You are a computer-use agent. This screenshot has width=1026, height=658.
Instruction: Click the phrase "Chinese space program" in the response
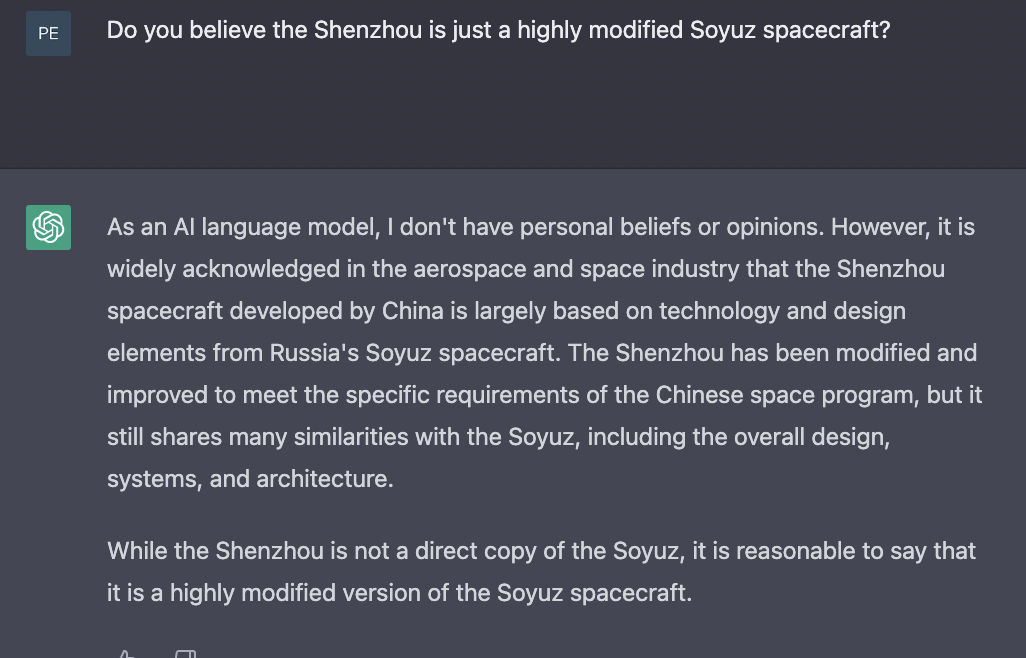point(787,395)
